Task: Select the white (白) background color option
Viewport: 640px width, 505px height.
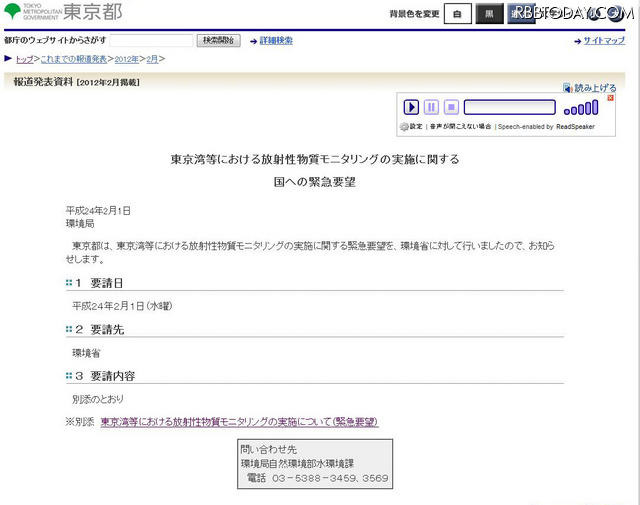Action: coord(456,14)
